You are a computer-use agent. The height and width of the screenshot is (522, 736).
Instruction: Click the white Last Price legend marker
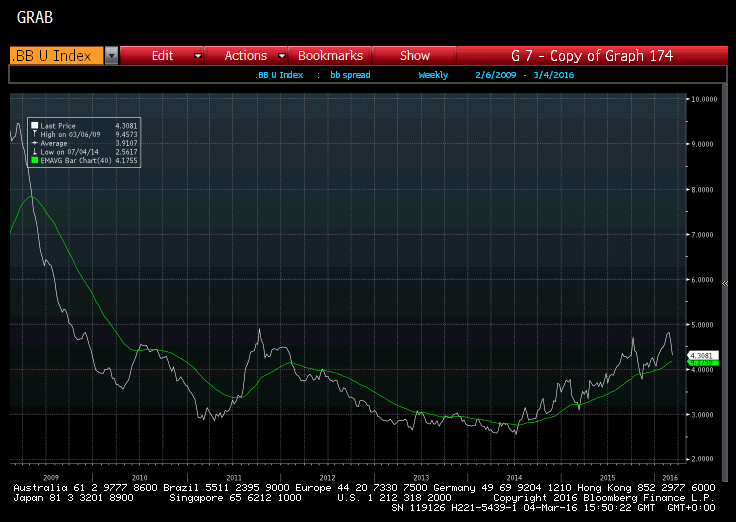(35, 126)
